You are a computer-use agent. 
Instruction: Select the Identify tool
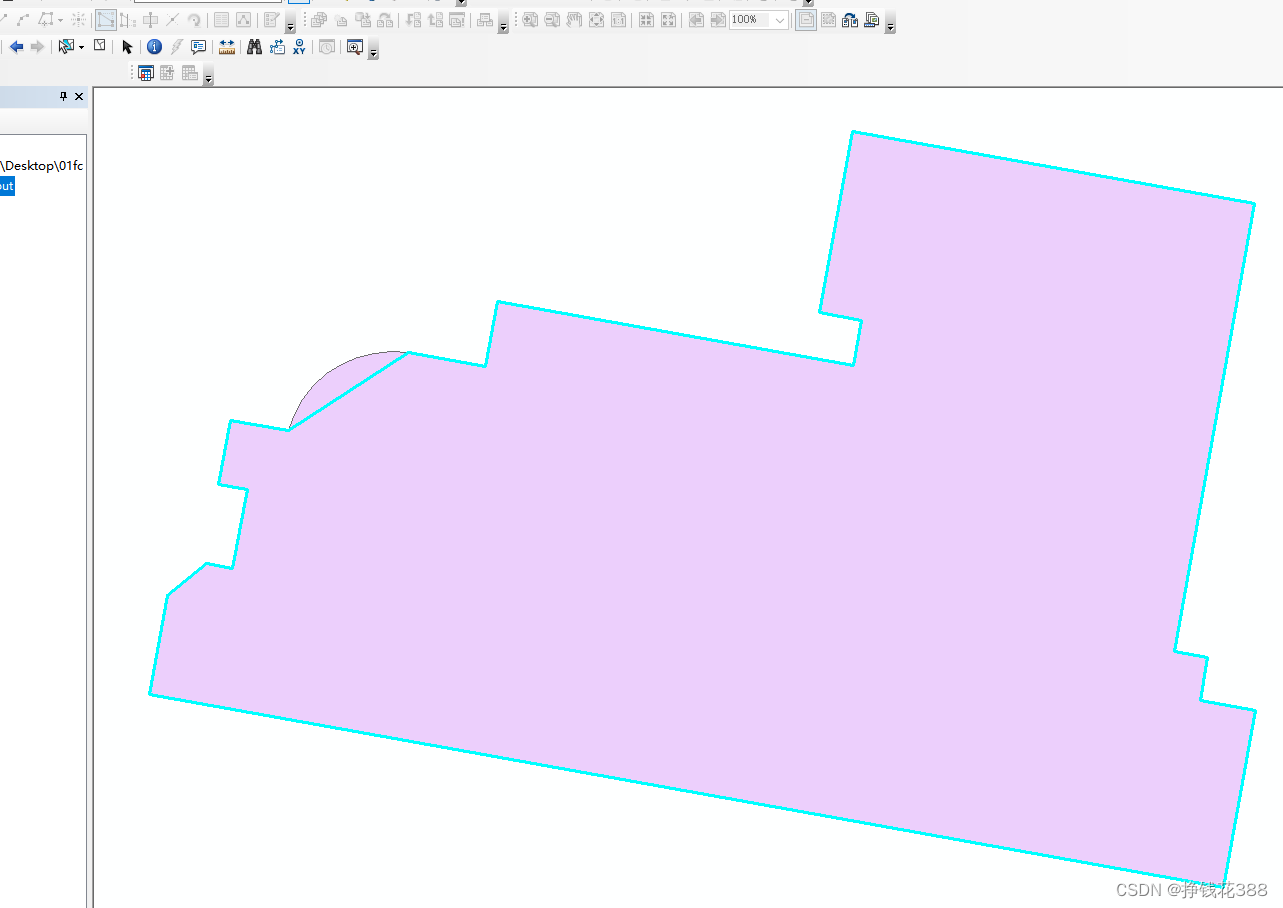click(x=154, y=46)
